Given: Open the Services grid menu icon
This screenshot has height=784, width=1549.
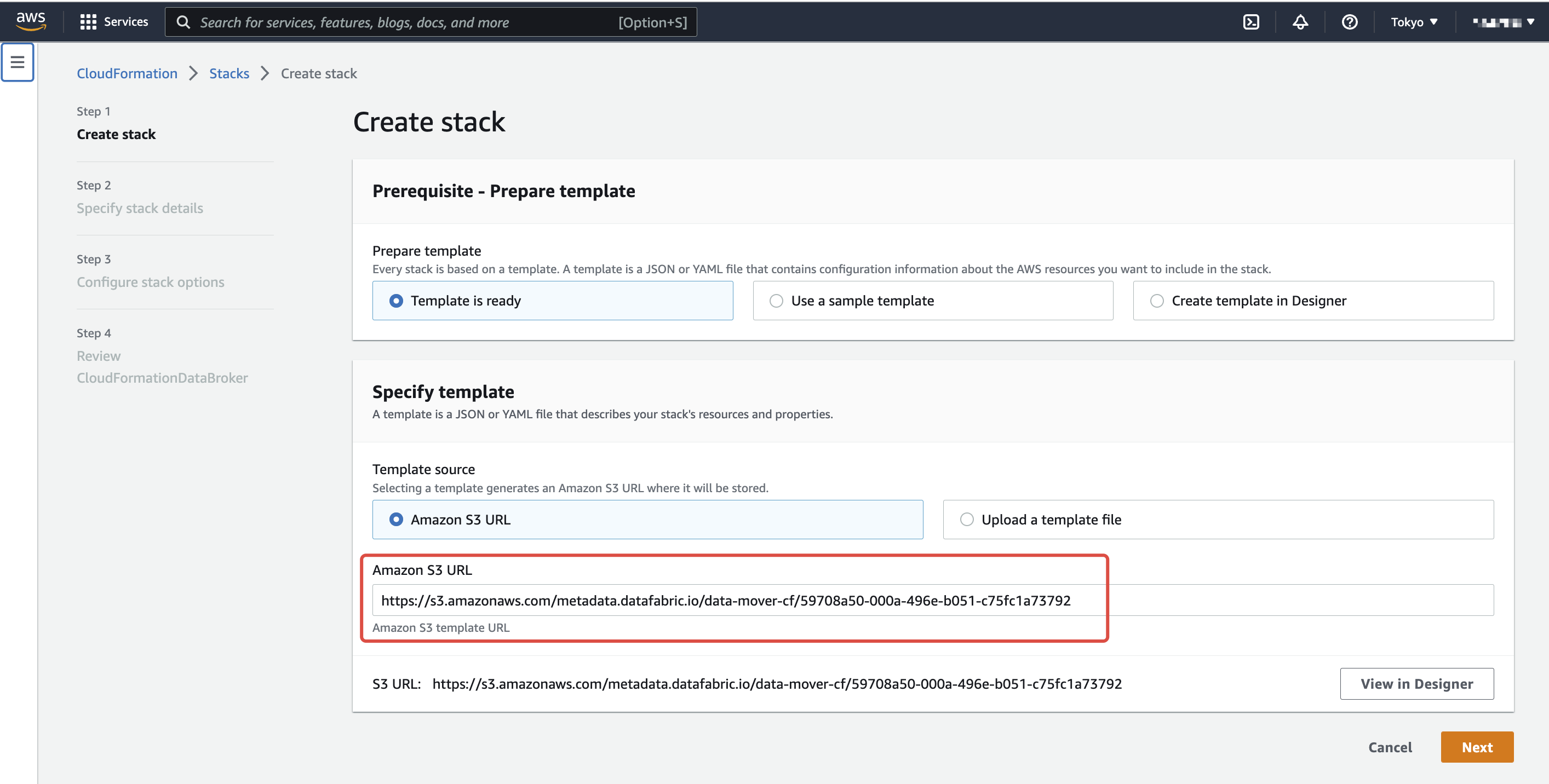Looking at the screenshot, I should 88,22.
